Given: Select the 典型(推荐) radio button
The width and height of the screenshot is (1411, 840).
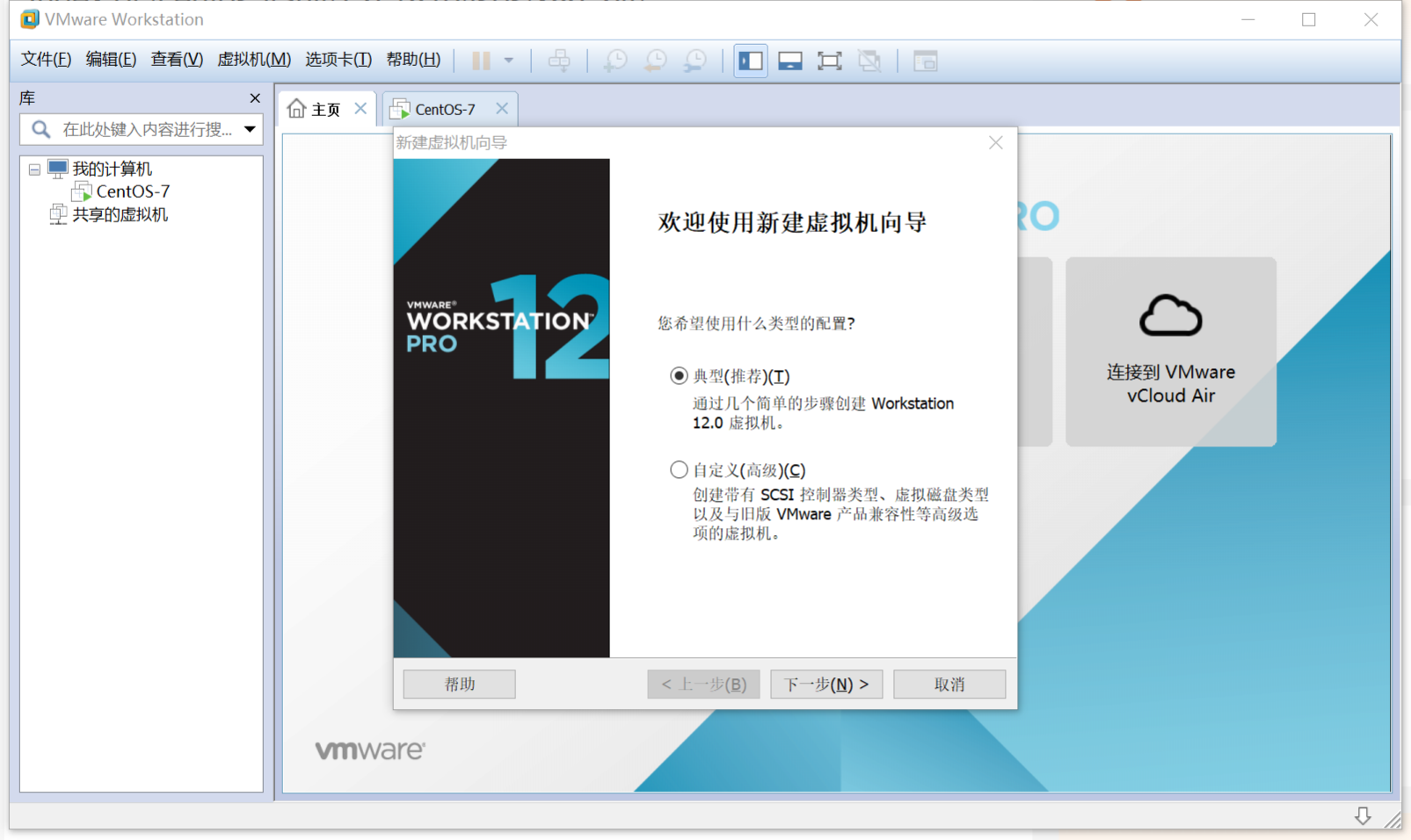Looking at the screenshot, I should coord(679,376).
